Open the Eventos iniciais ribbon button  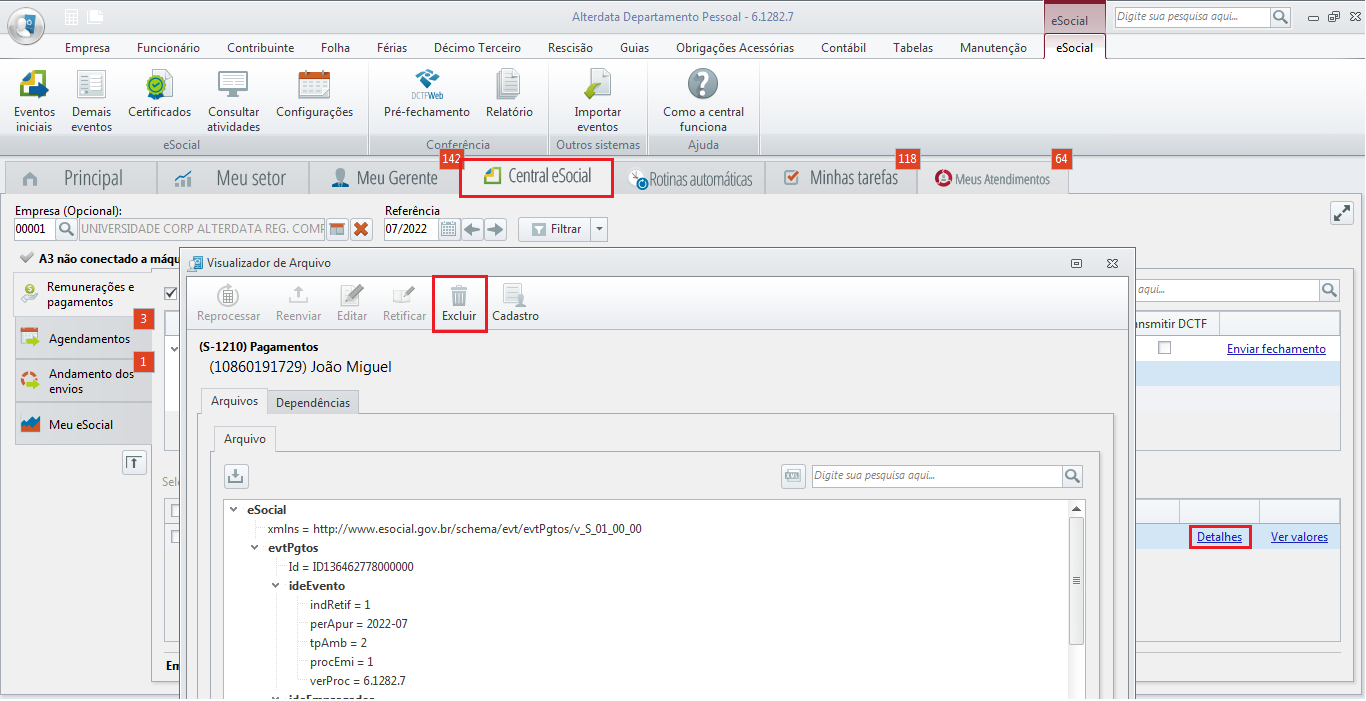[x=34, y=100]
